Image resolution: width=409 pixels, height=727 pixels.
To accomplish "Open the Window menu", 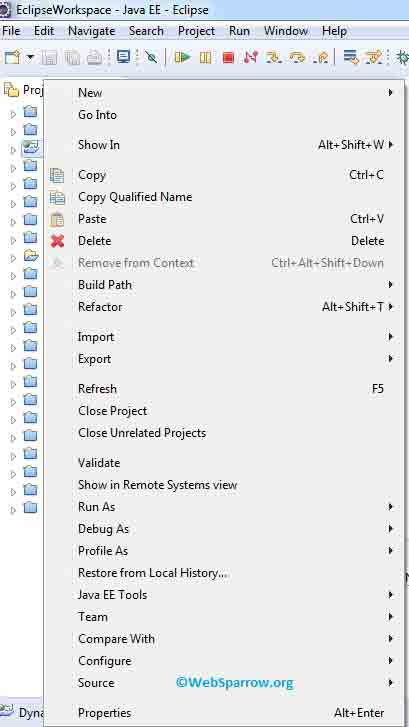I will coord(286,31).
